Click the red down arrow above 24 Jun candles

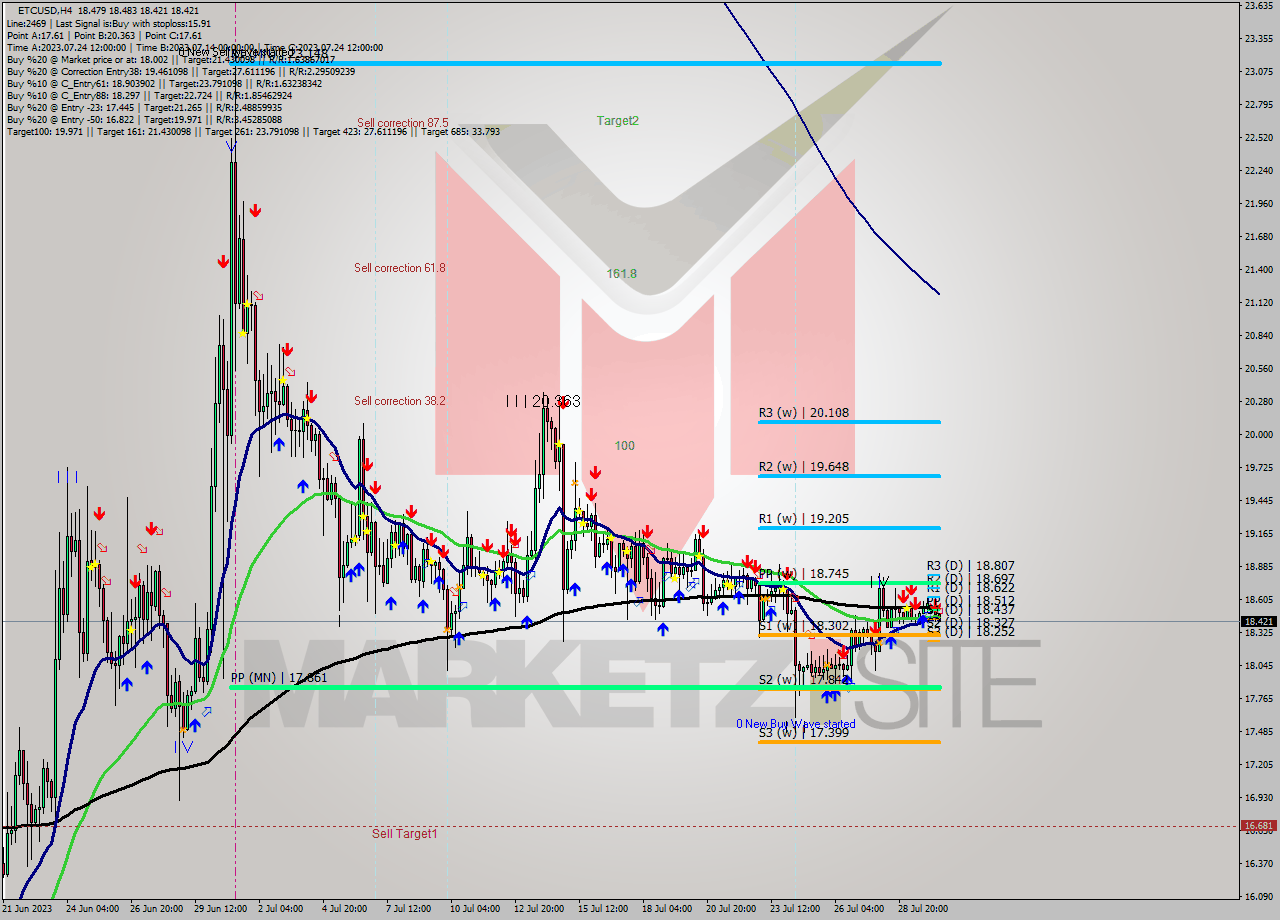click(99, 514)
